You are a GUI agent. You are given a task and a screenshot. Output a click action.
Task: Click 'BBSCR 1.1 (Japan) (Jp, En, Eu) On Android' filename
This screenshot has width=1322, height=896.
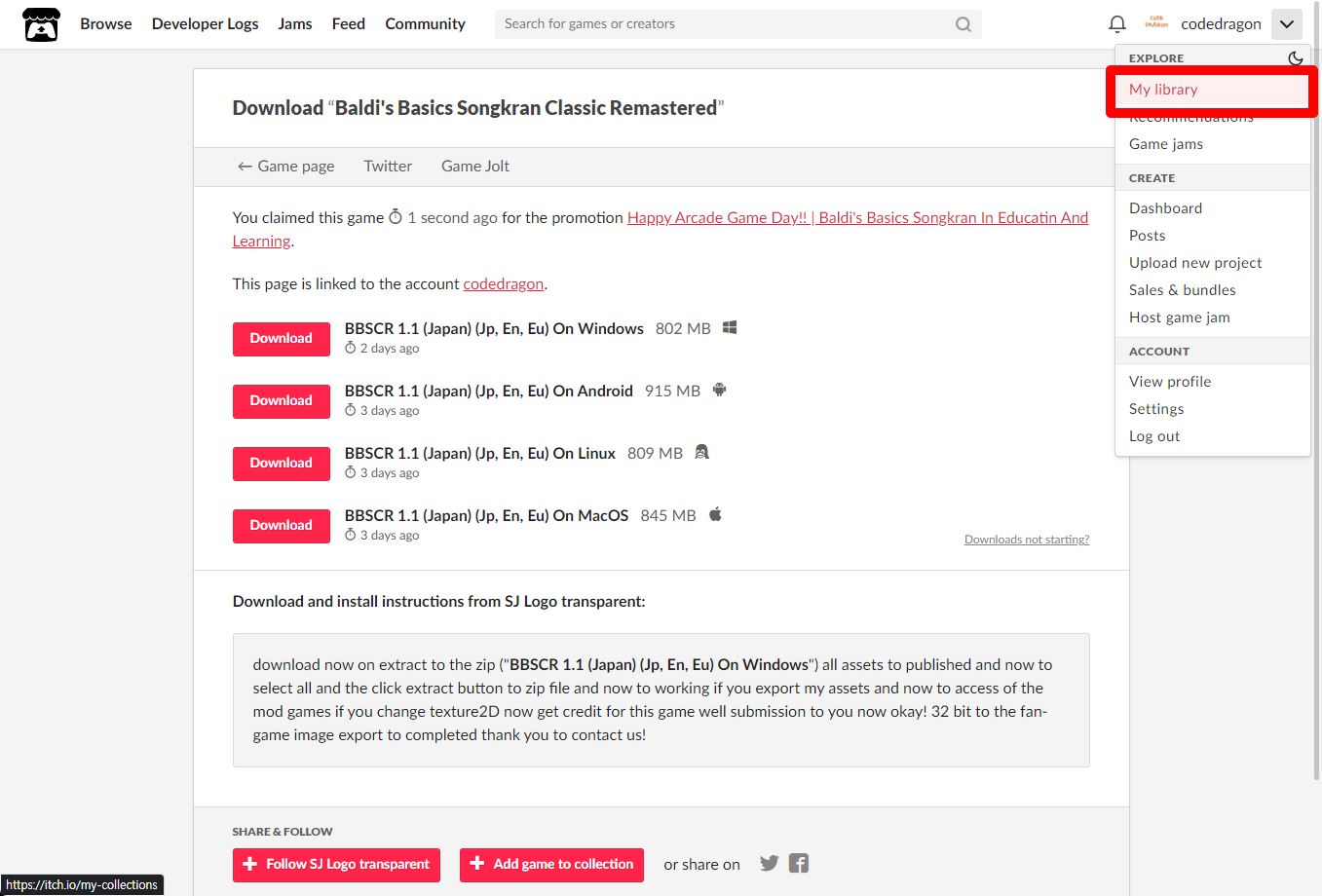[489, 392]
